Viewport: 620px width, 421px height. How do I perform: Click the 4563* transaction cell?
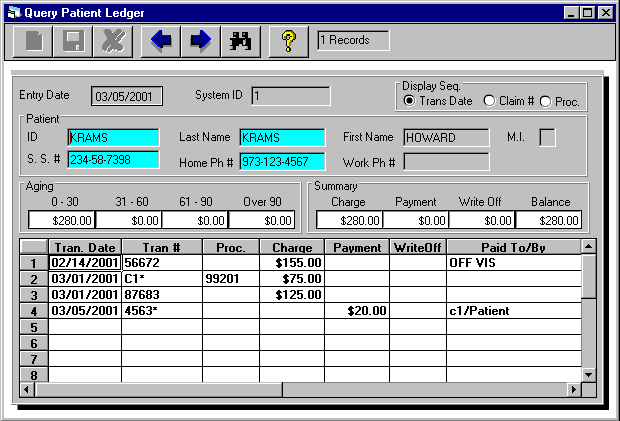tap(162, 311)
